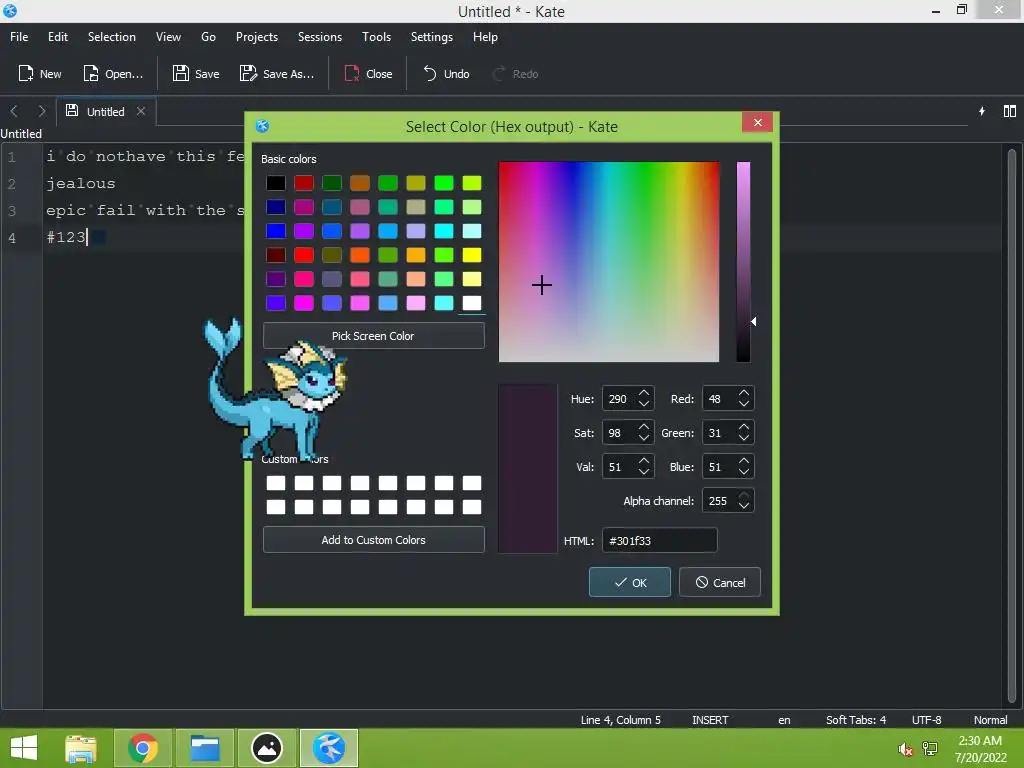Open file manager folder taskbar icon

[x=205, y=748]
